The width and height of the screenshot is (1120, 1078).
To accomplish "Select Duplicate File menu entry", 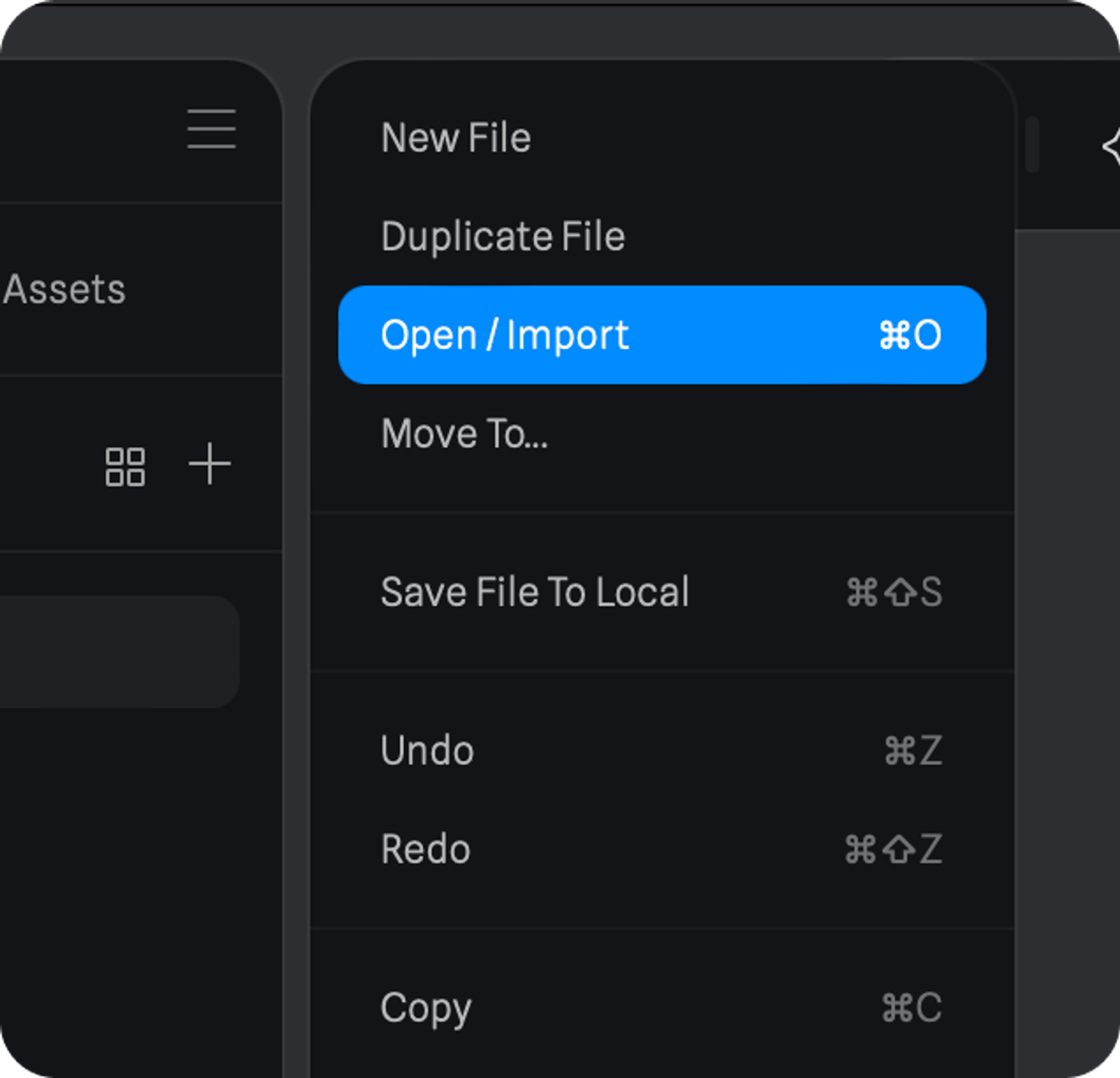I will coord(503,236).
